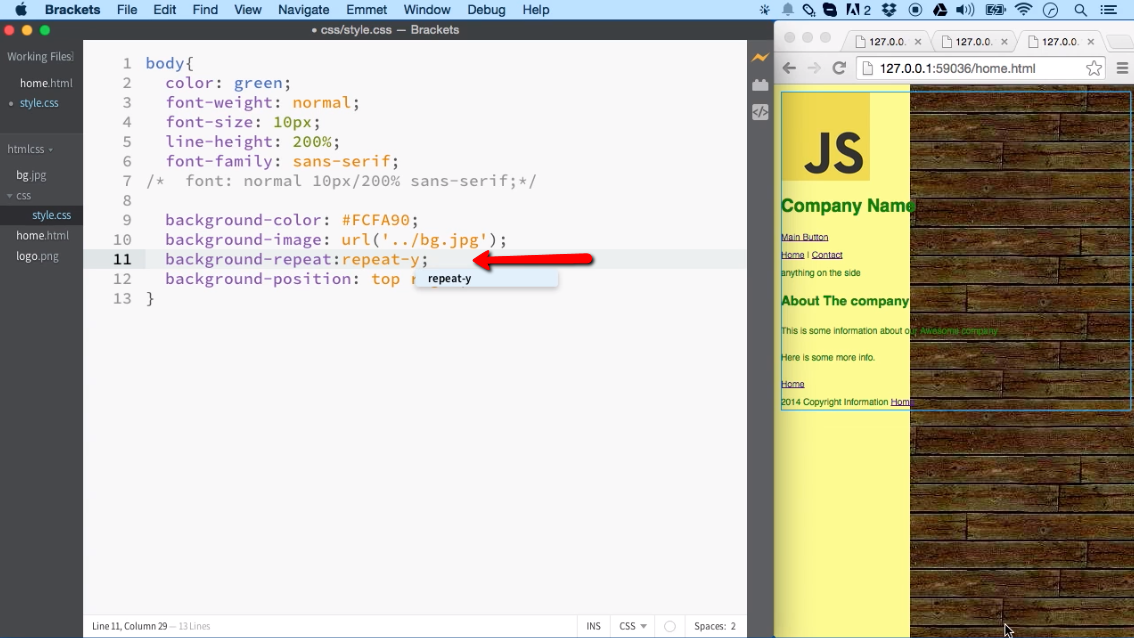This screenshot has width=1134, height=638.
Task: Click the notification bell menu bar icon
Action: click(x=788, y=9)
